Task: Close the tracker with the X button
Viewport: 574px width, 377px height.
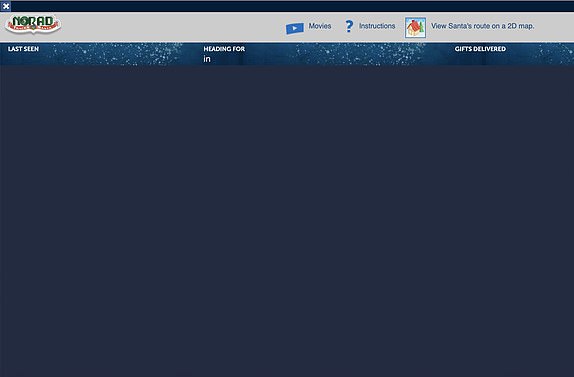Action: pyautogui.click(x=5, y=6)
